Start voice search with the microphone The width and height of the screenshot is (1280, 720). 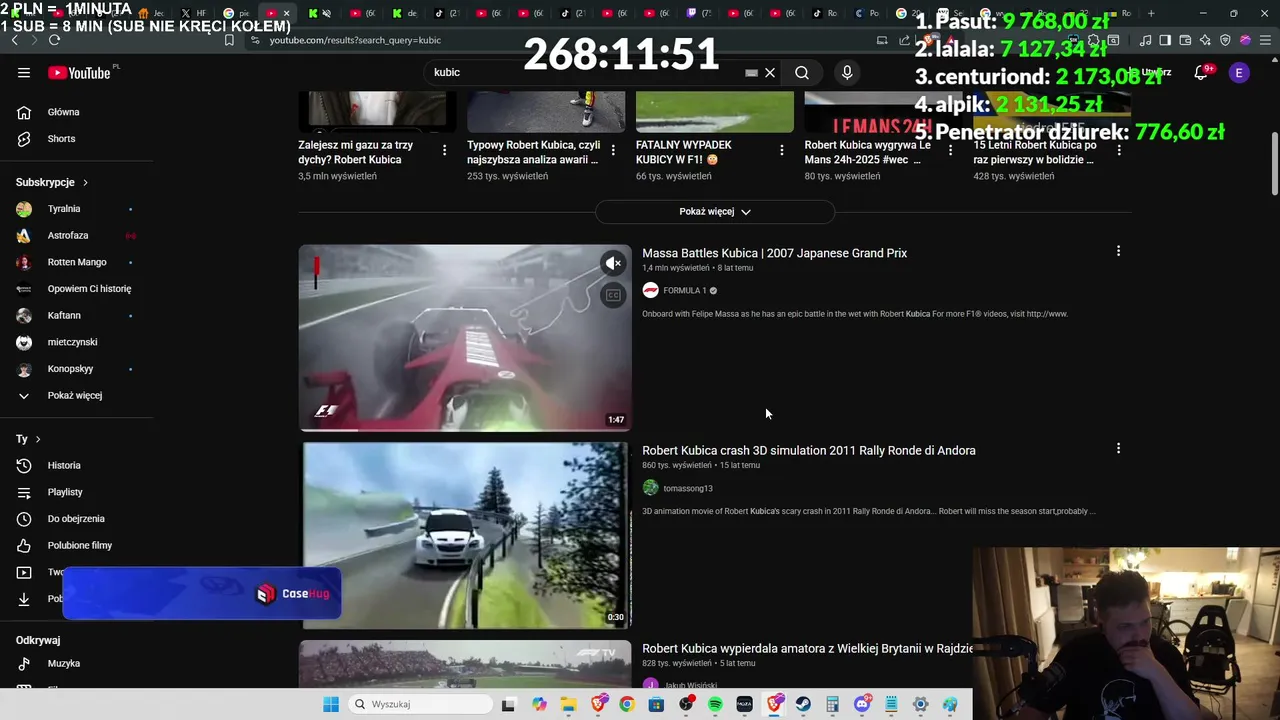coord(847,72)
